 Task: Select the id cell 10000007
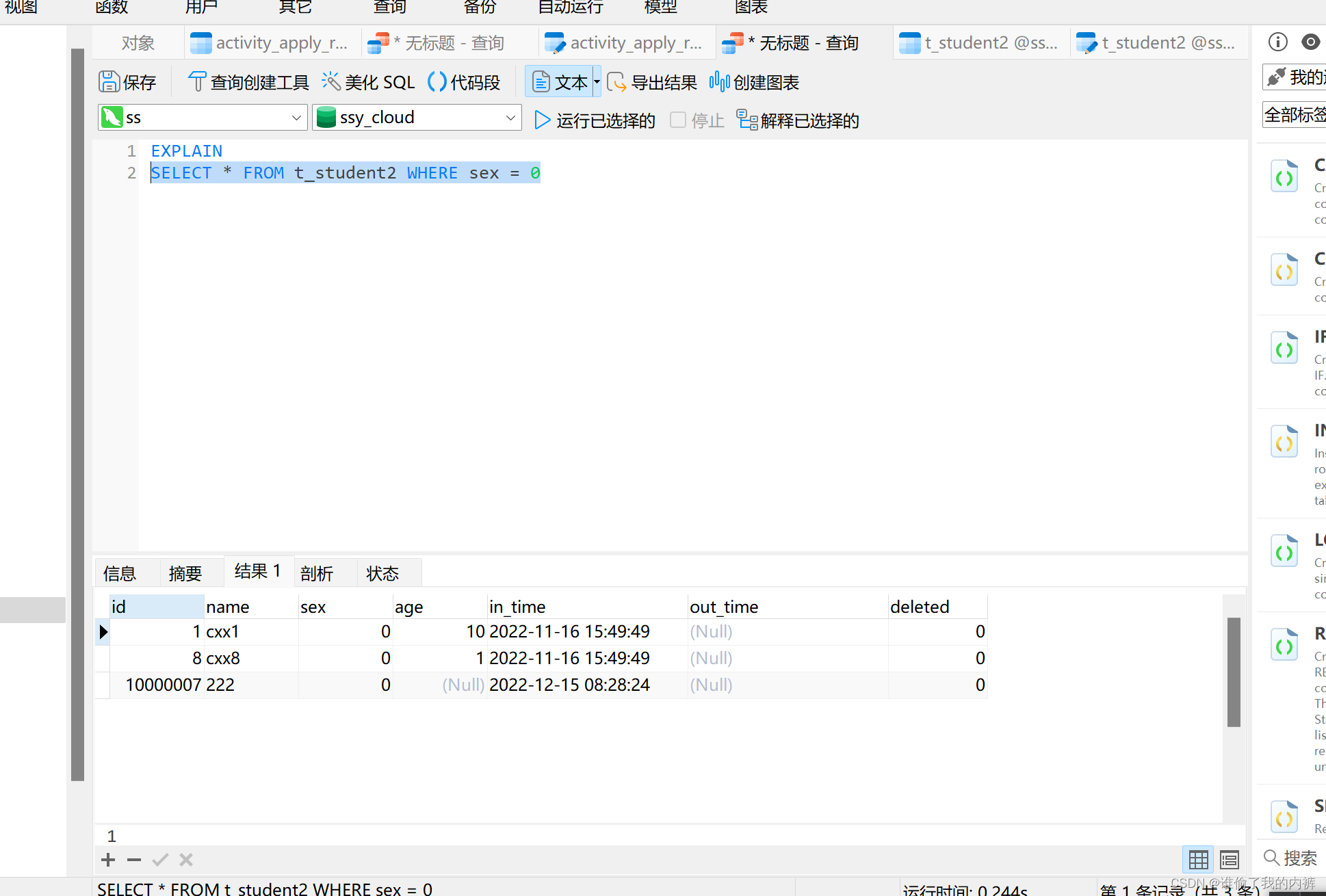click(x=157, y=685)
